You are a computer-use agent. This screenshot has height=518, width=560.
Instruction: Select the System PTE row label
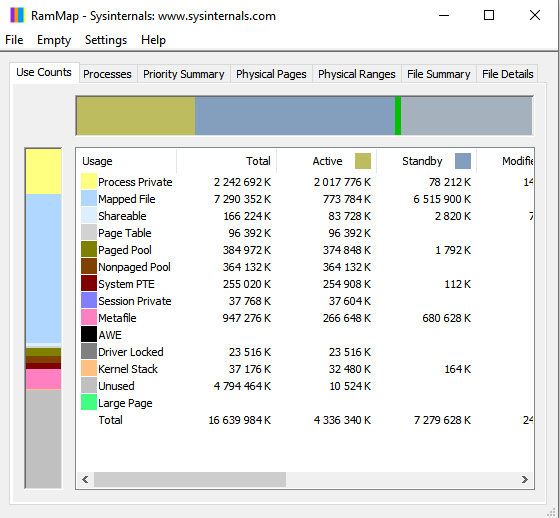(126, 284)
